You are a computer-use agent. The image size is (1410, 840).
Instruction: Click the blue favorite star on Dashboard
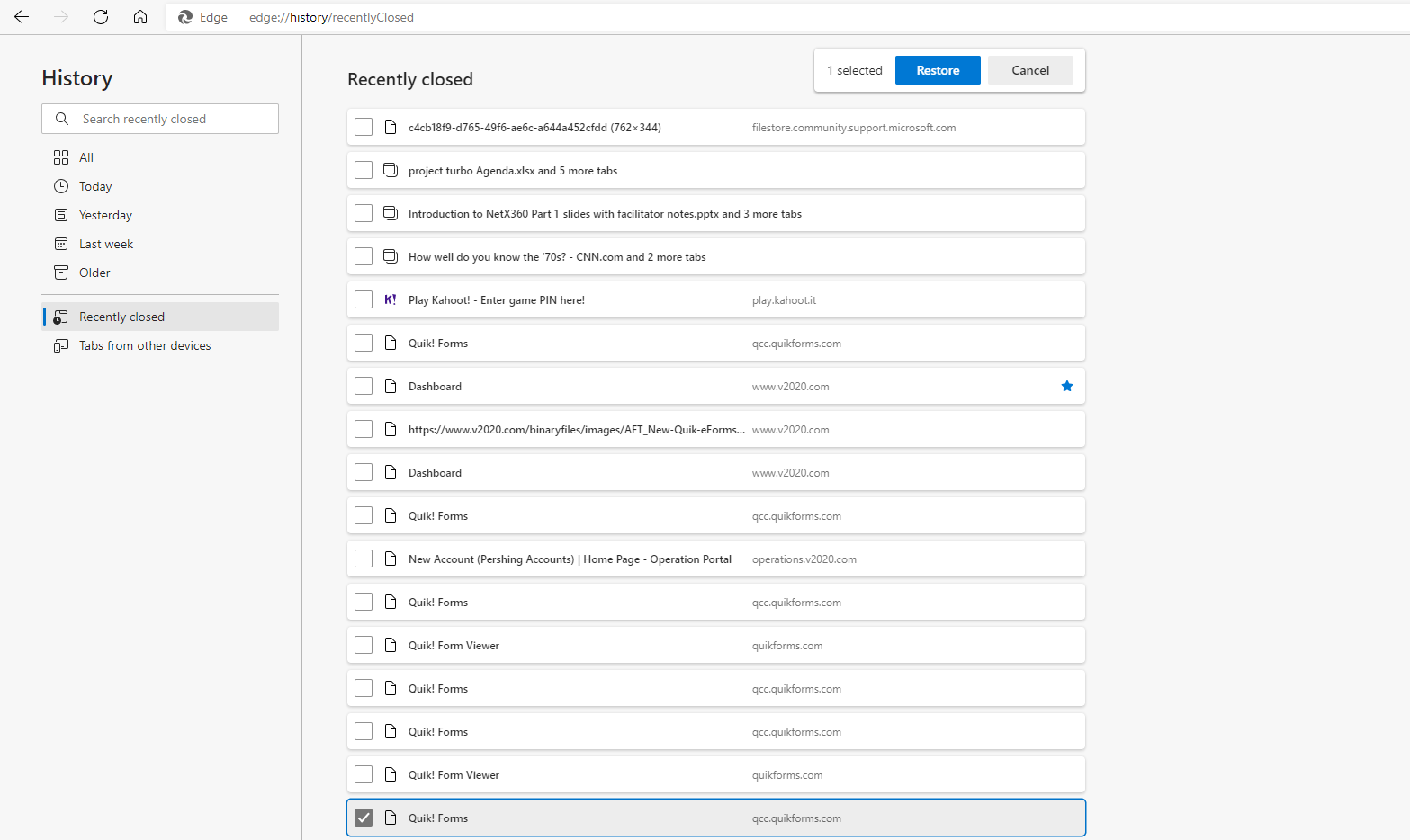tap(1067, 387)
